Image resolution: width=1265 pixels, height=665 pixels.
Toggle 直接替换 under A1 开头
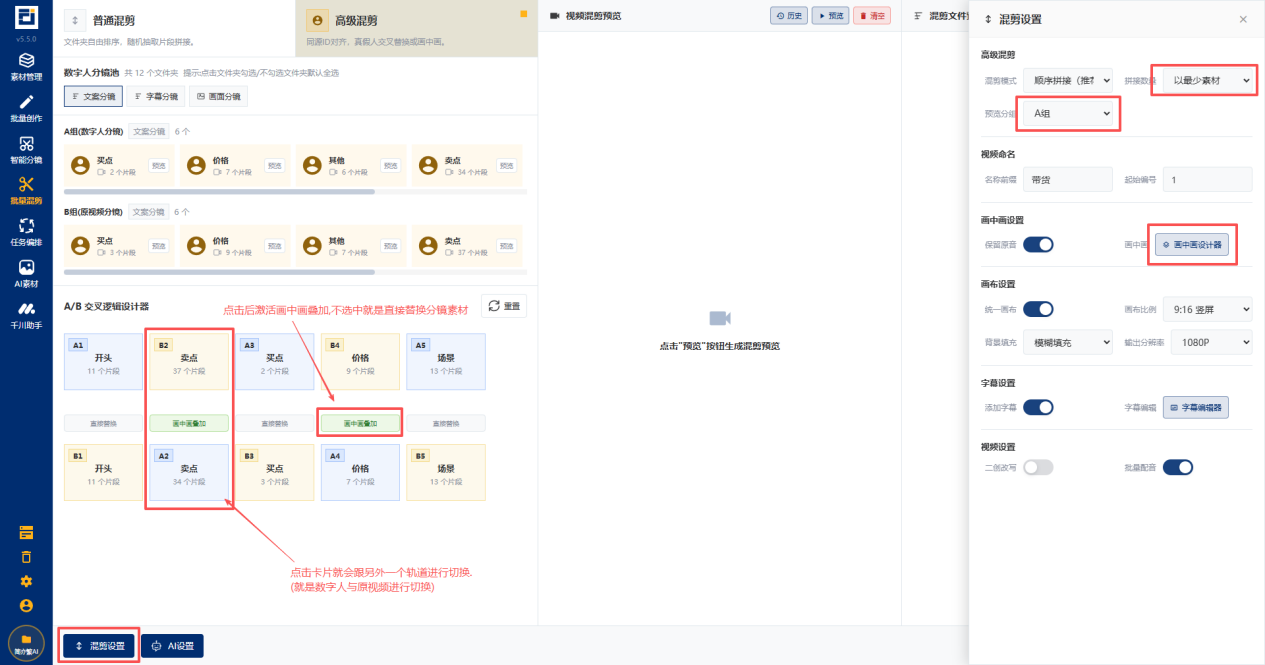(x=104, y=423)
